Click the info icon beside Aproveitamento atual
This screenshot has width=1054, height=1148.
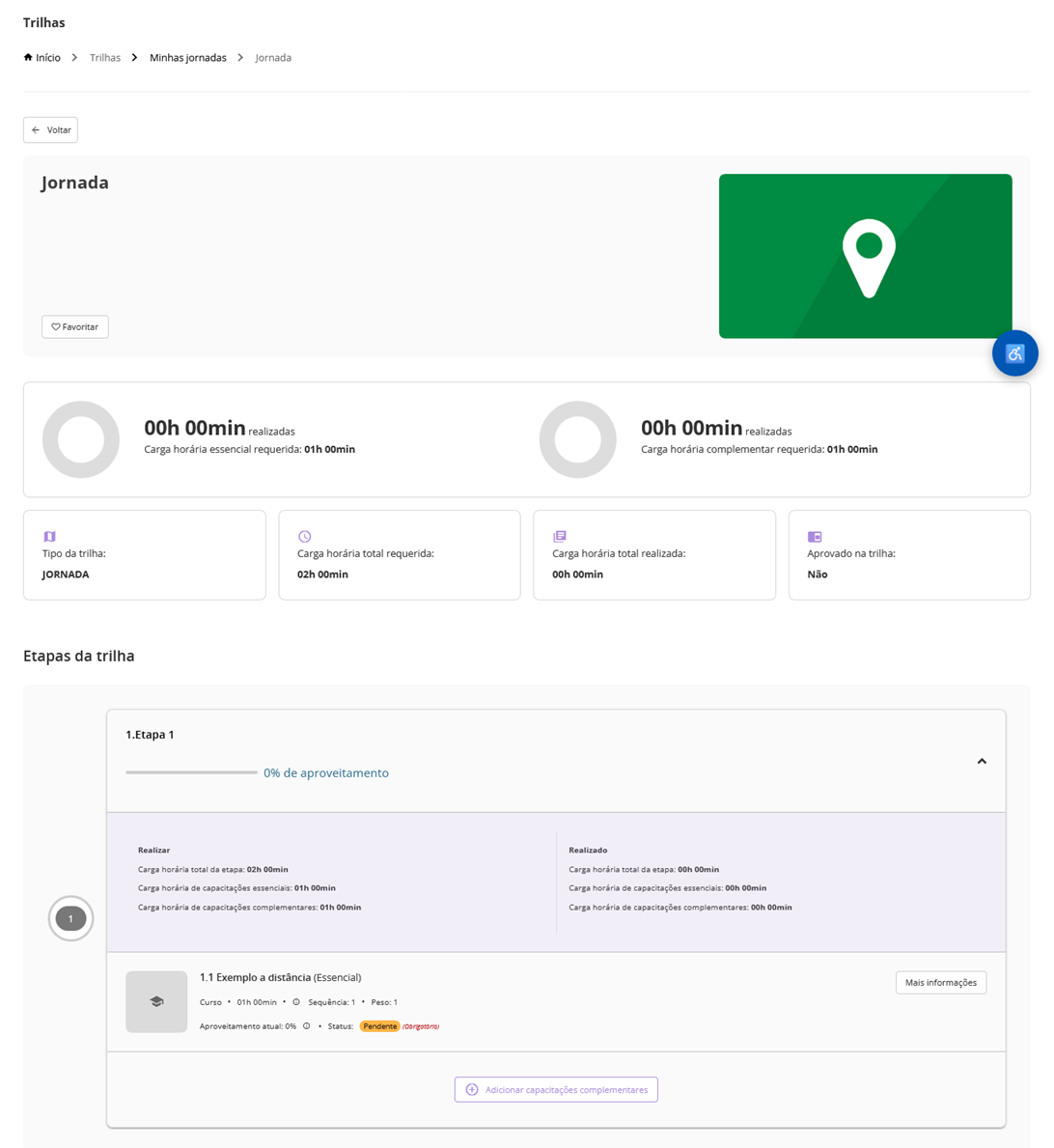307,1026
